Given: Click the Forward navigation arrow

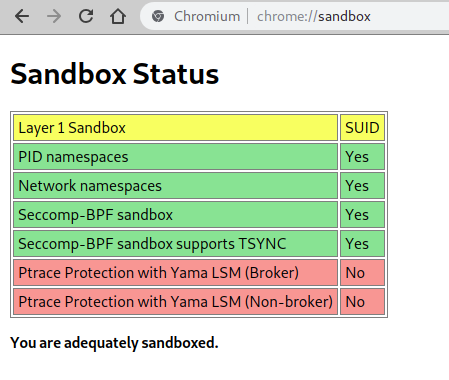Looking at the screenshot, I should coord(54,16).
